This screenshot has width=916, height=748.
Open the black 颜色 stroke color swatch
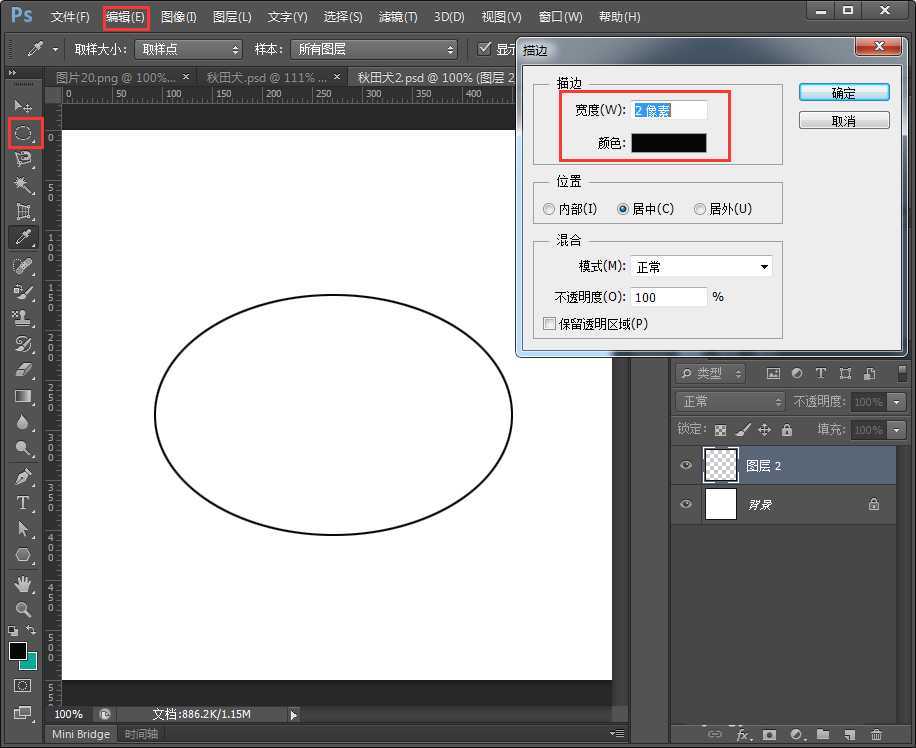(x=668, y=143)
